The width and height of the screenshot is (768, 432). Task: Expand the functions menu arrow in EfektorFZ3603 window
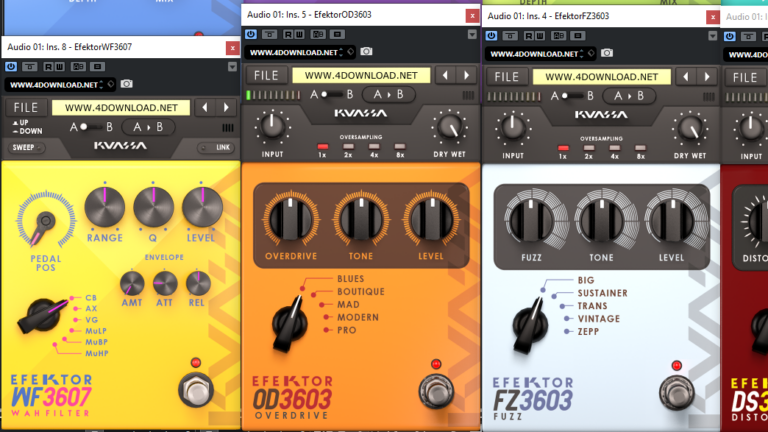713,36
